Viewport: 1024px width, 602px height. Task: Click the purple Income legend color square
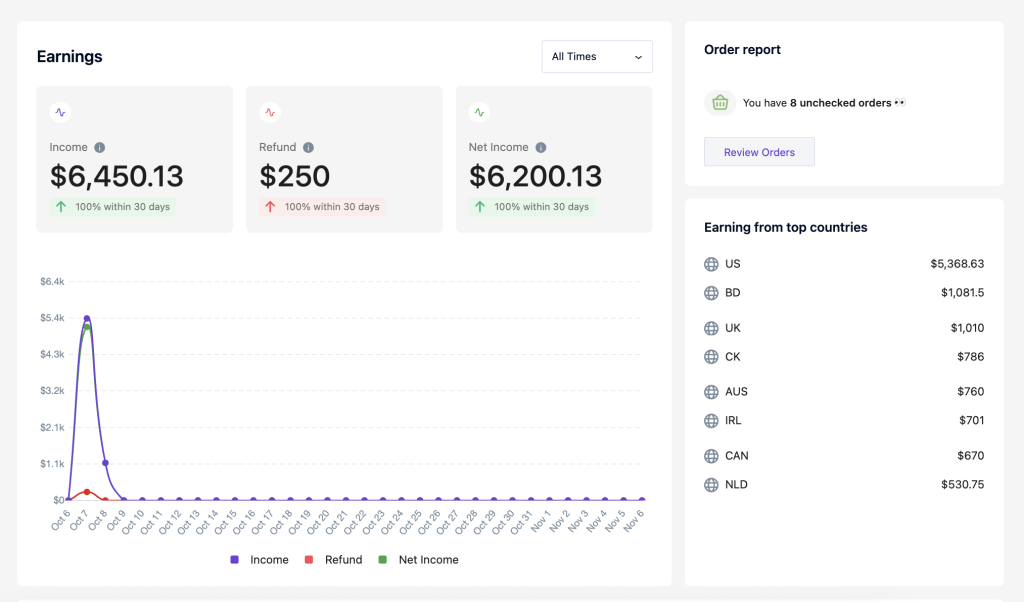click(x=235, y=560)
